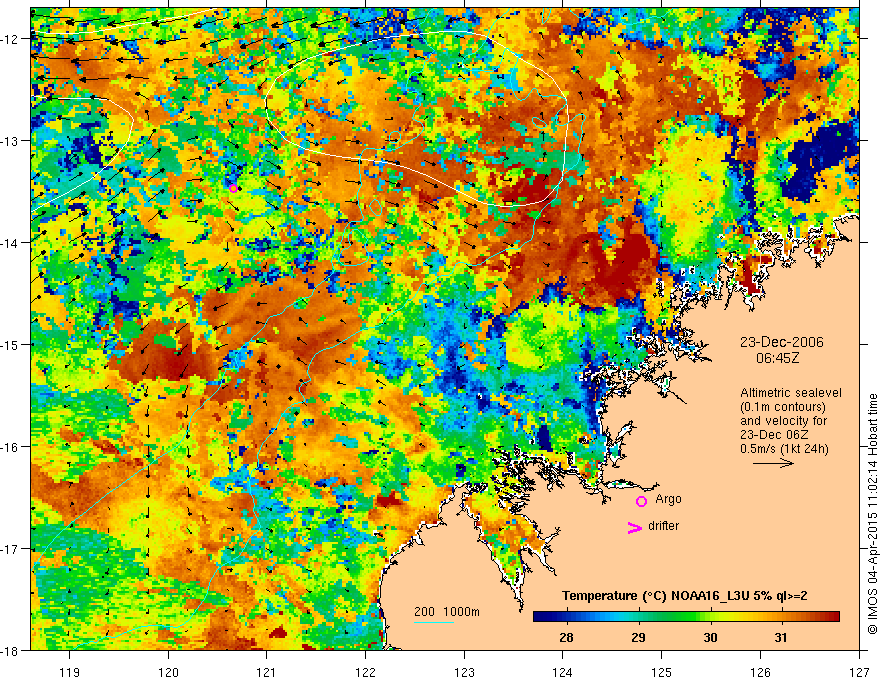
Task: Click the 0.5m/s velocity scale arrow
Action: click(x=773, y=463)
